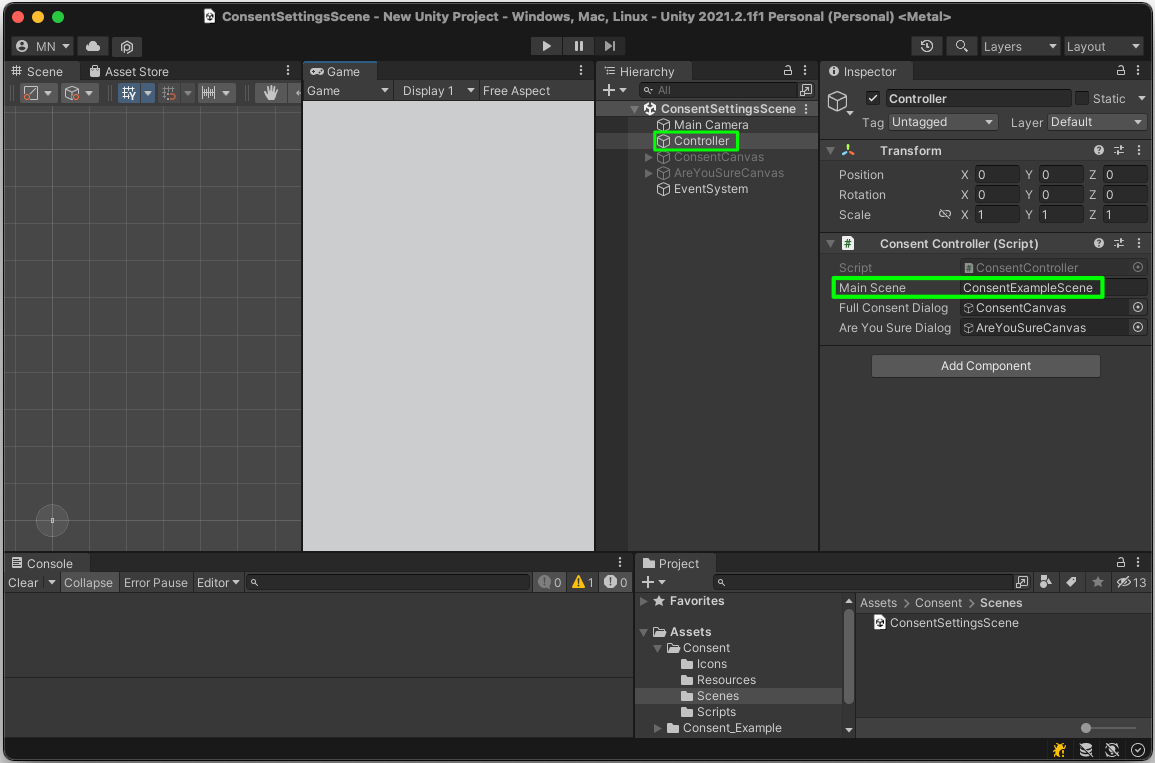Select the Hand view tool
Image resolution: width=1155 pixels, height=763 pixels.
(270, 93)
